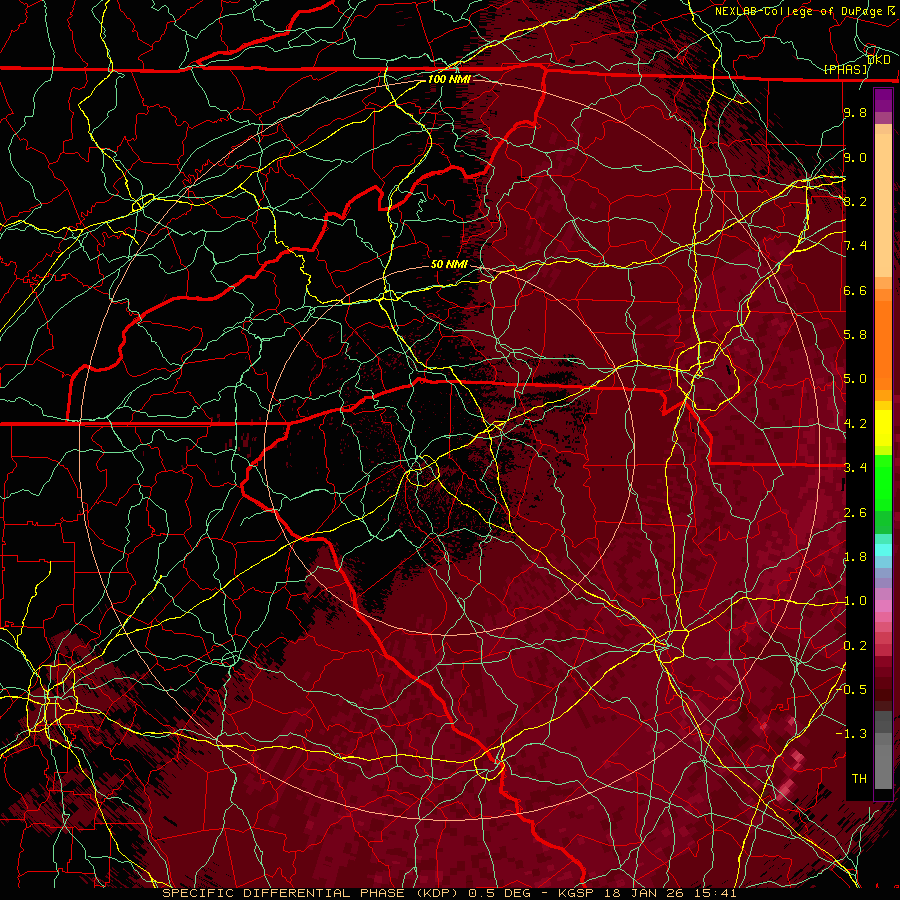Click the purple top segment of the color bar
This screenshot has height=900, width=900.
pos(883,100)
